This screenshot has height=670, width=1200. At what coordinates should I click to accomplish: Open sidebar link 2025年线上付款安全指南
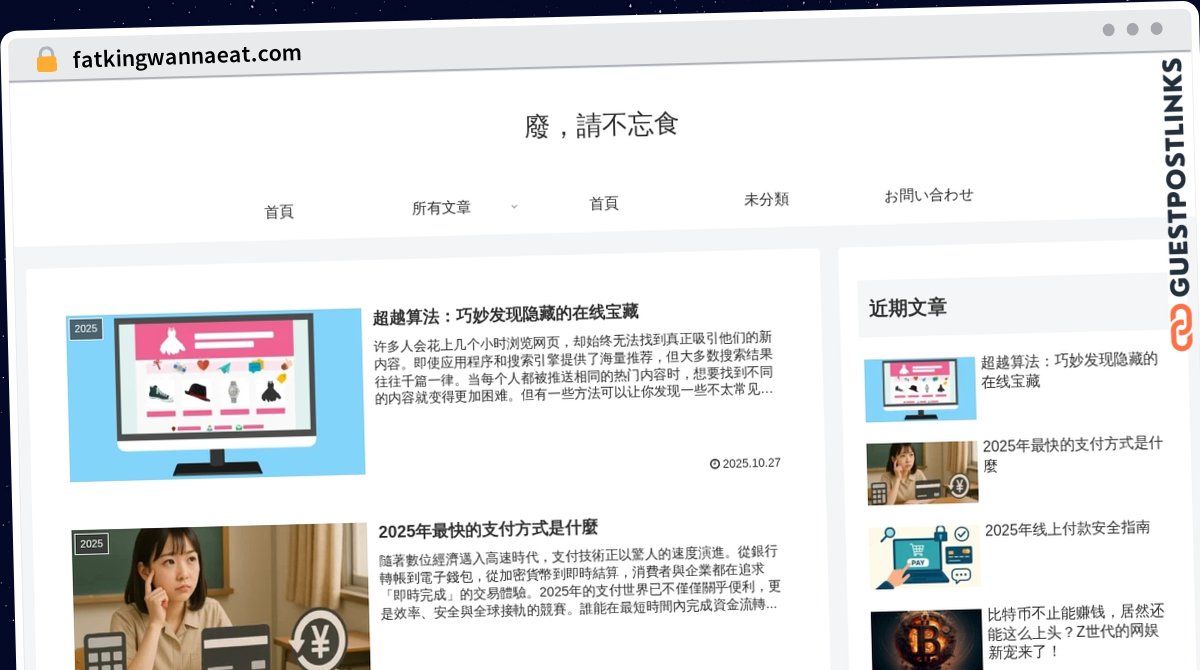click(x=1067, y=529)
